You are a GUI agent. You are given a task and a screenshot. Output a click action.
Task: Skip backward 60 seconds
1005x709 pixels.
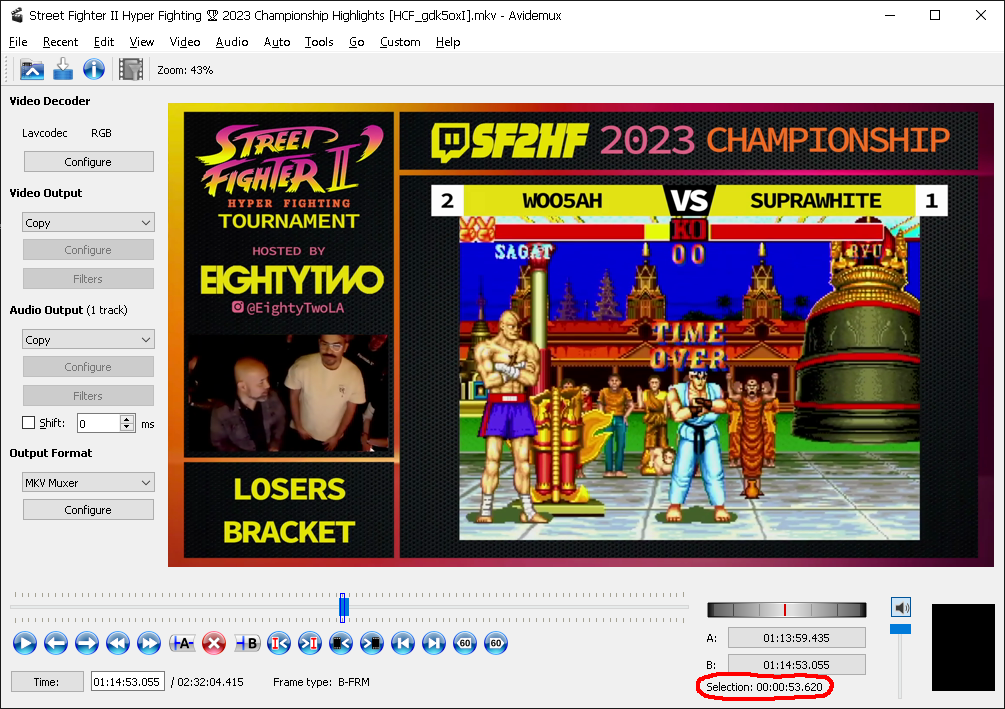coord(465,643)
